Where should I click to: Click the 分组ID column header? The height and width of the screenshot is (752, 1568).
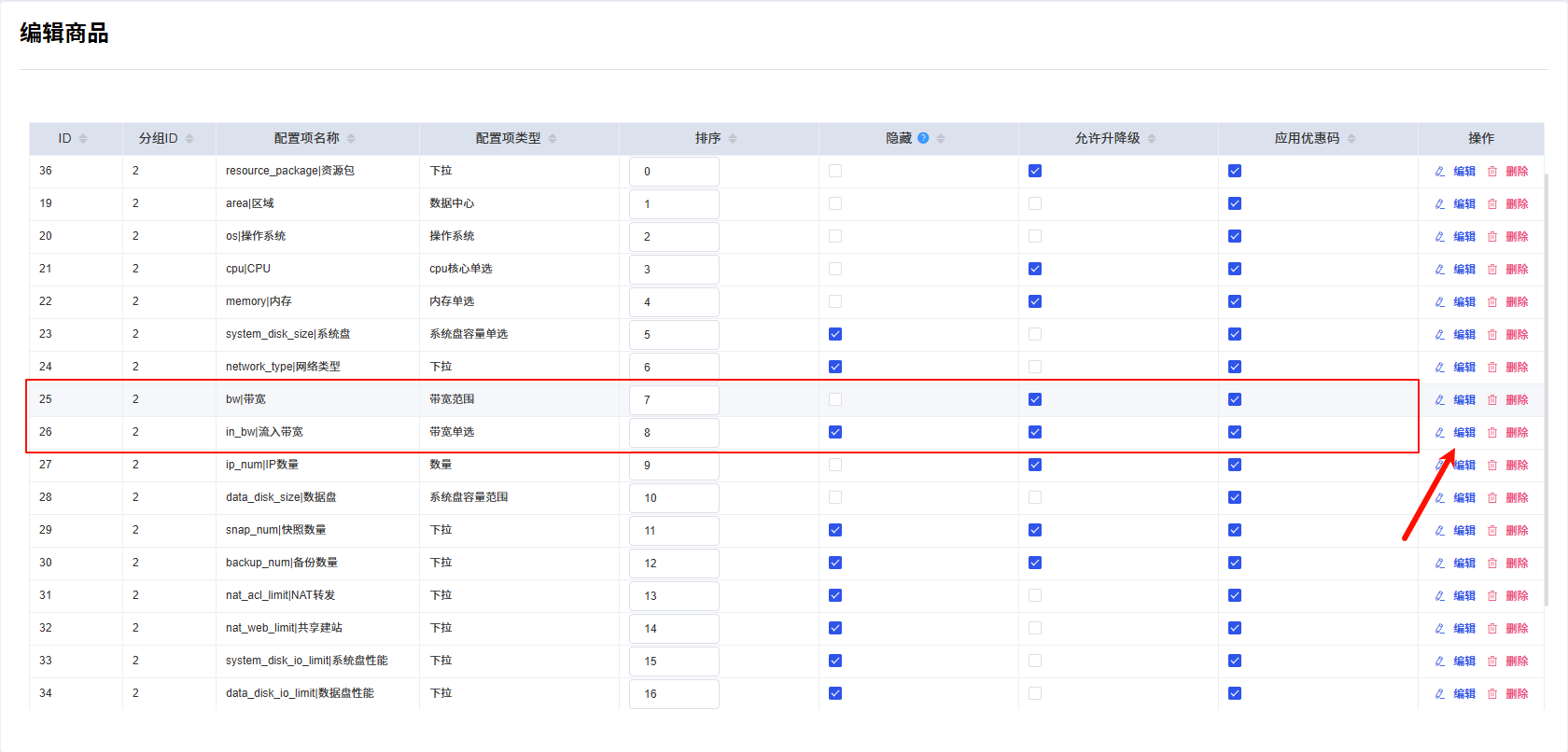159,138
